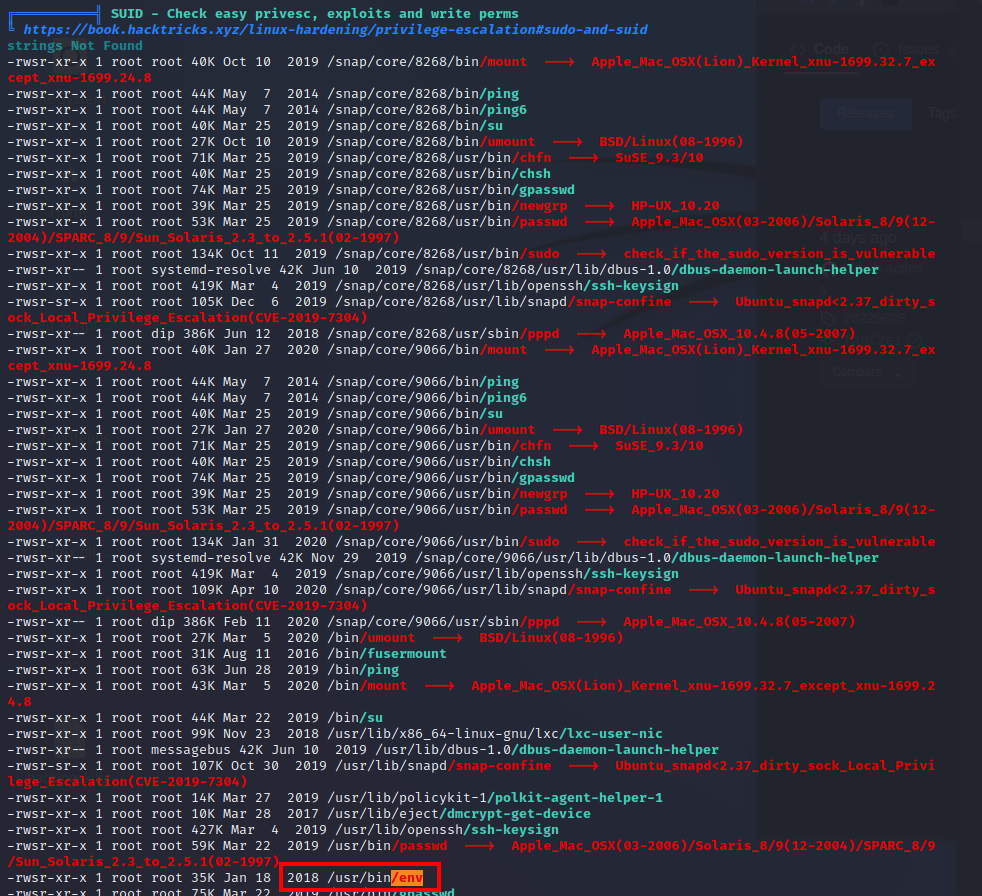This screenshot has height=896, width=982.
Task: Click the '4 days ago' release timestamp
Action: pos(858,239)
